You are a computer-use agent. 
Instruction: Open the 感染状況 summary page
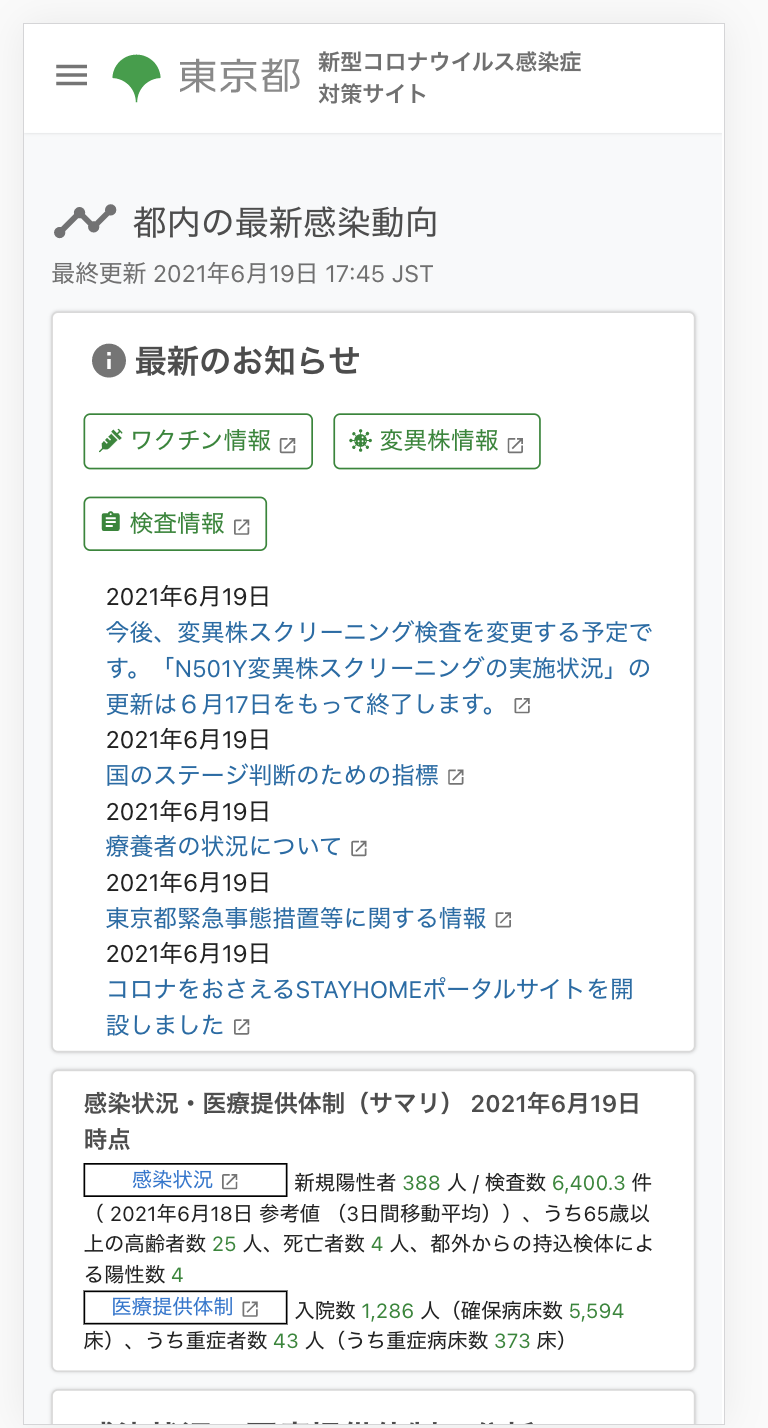pos(177,1180)
